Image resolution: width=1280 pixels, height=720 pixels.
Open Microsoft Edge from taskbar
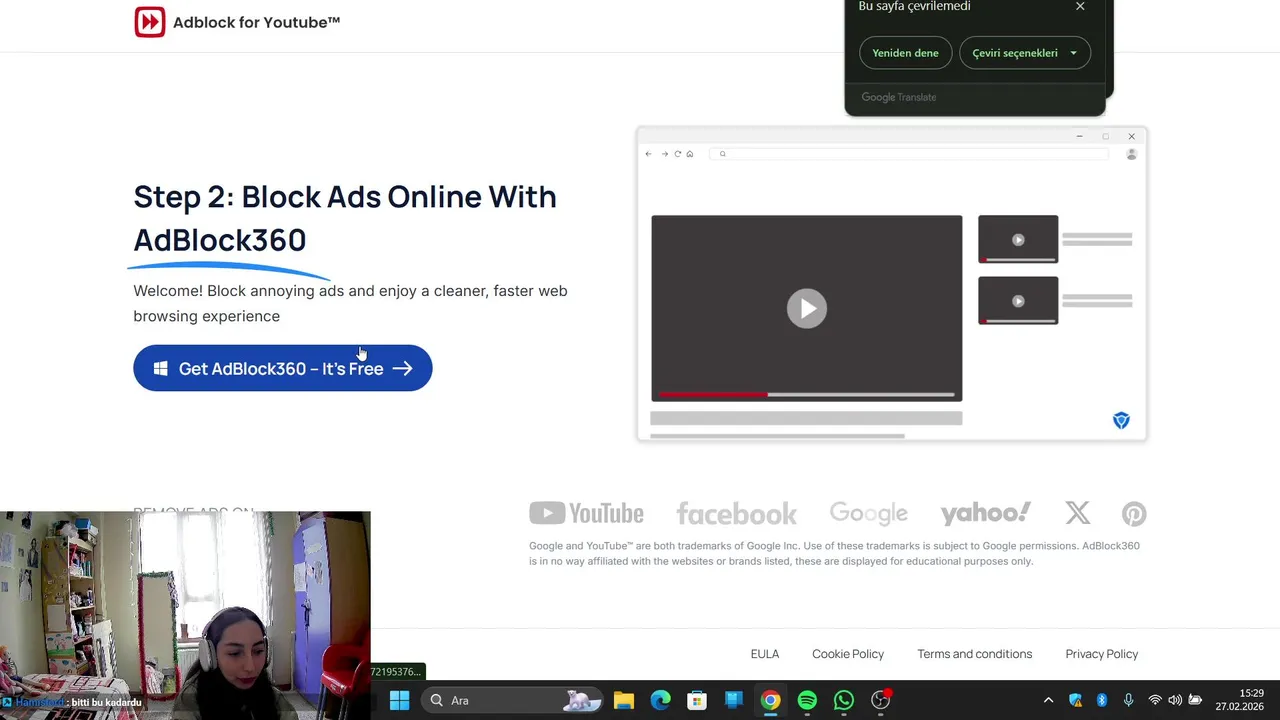[x=661, y=700]
